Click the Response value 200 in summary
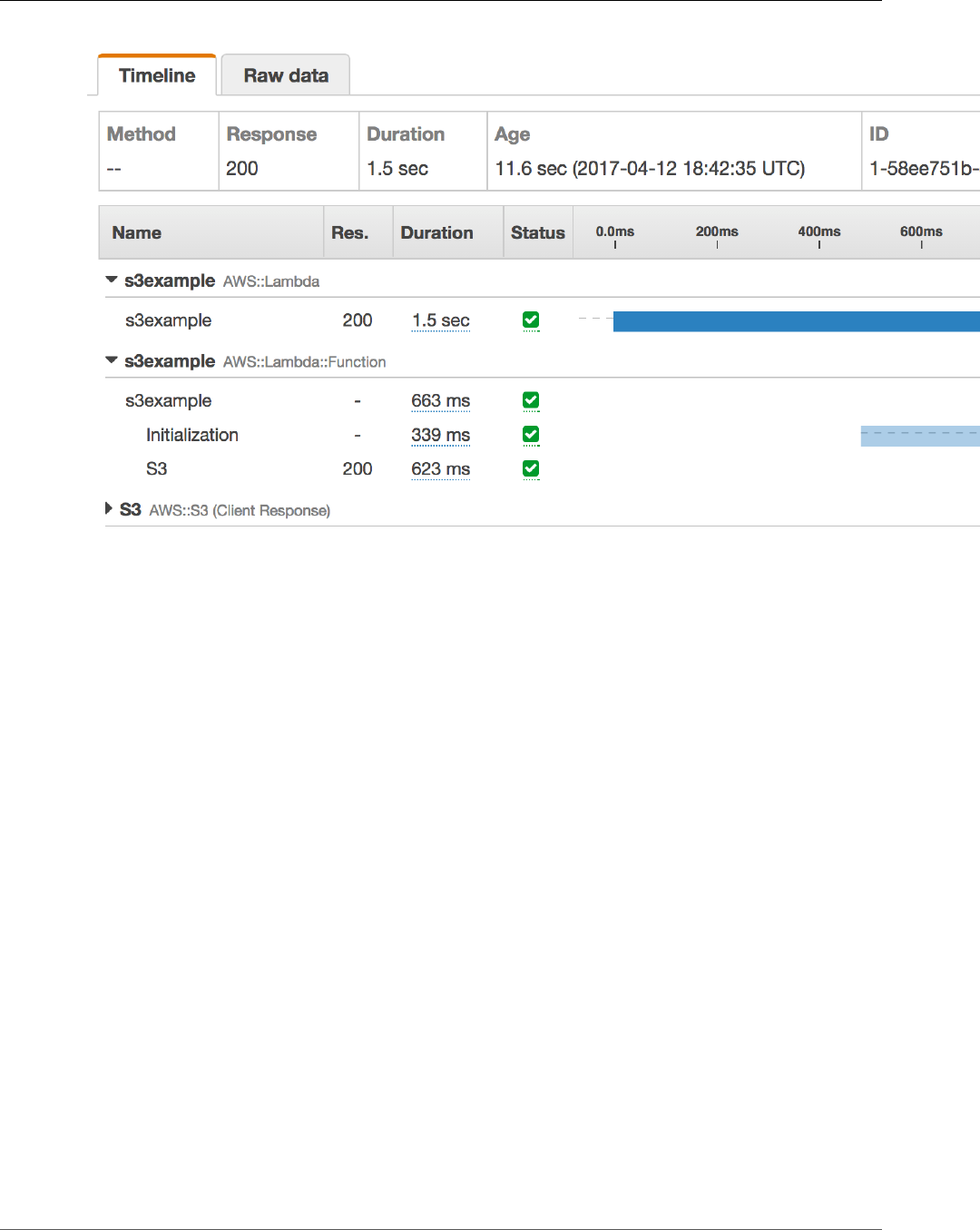Image resolution: width=980 pixels, height=1230 pixels. tap(242, 168)
